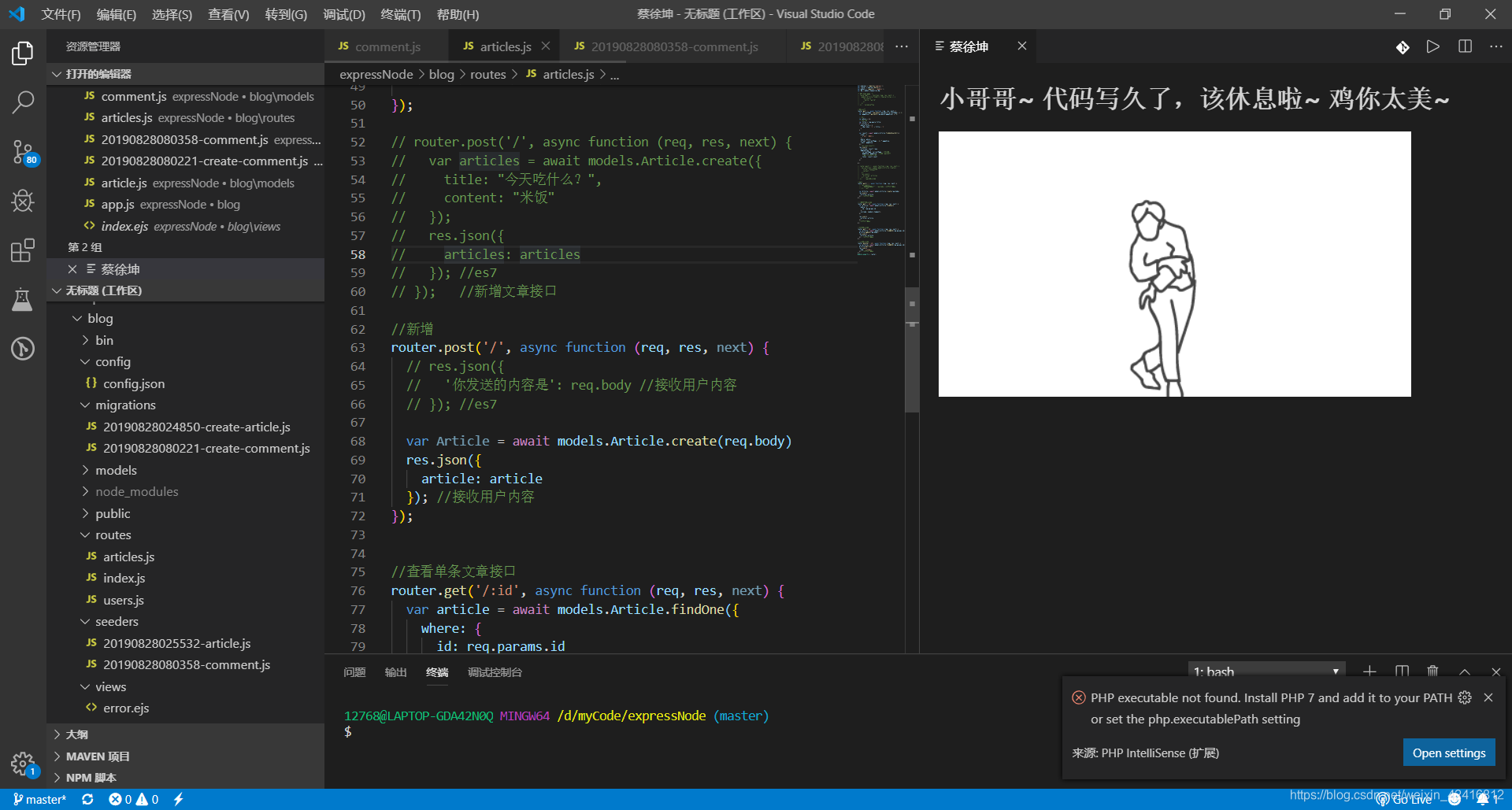The image size is (1512, 810).
Task: Collapse the 打开的编辑器 section
Action: point(185,74)
